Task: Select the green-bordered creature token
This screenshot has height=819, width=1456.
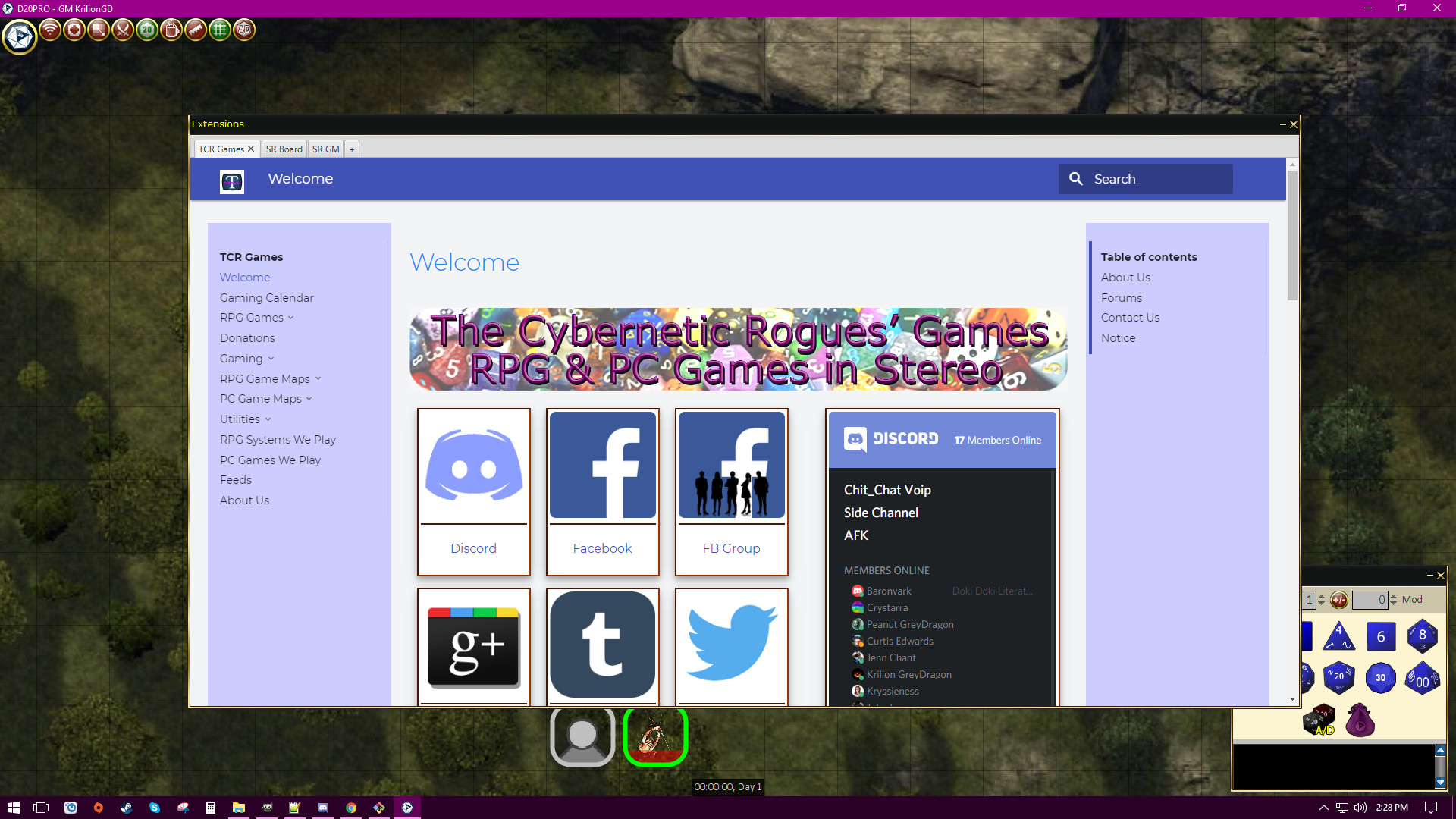Action: tap(655, 736)
